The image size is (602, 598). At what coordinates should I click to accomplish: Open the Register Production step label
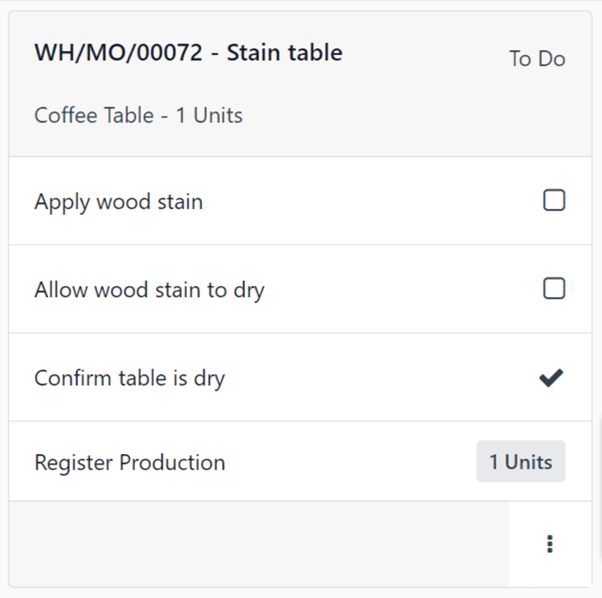click(129, 463)
